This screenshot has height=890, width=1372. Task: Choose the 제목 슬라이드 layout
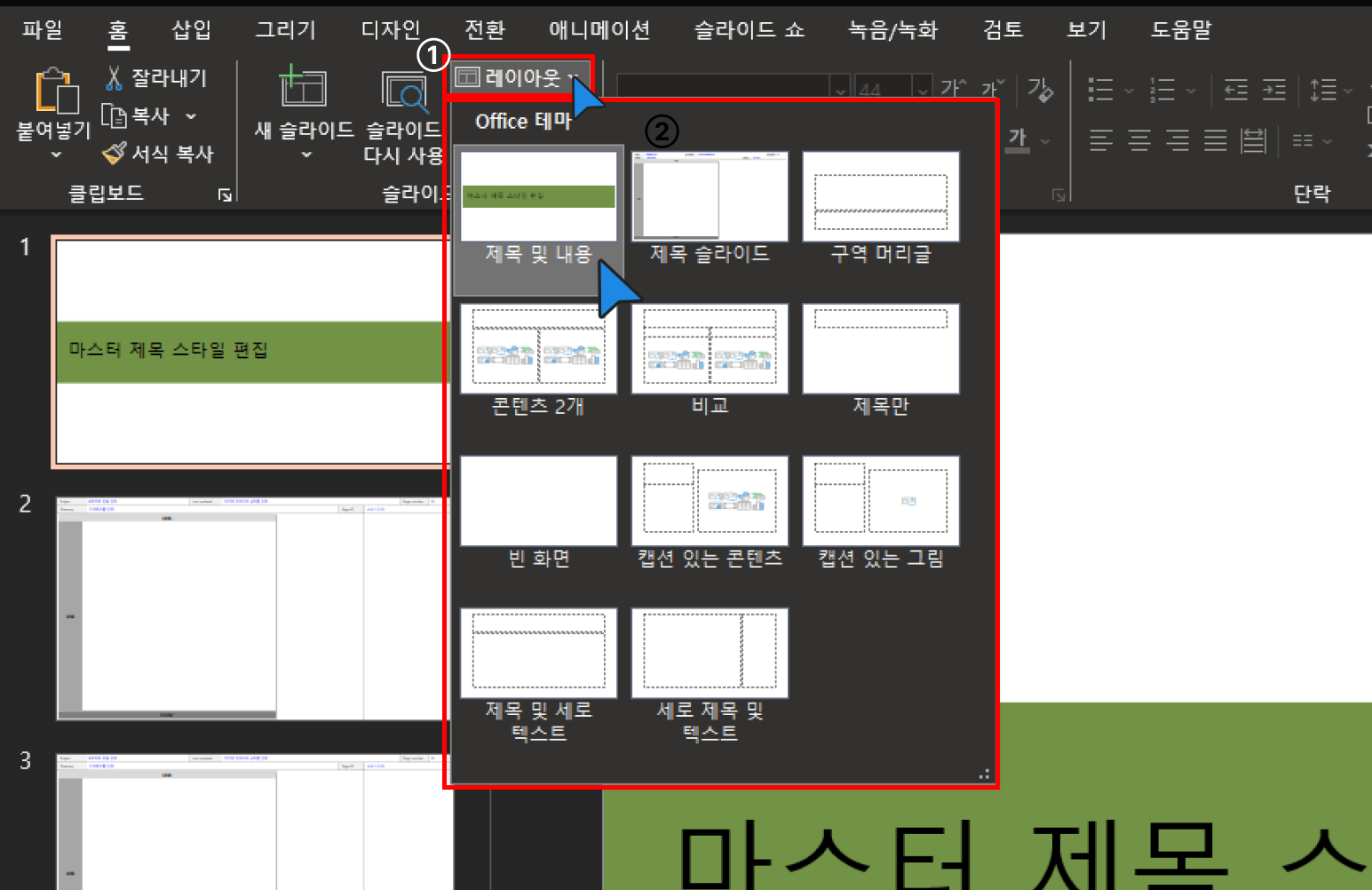710,209
